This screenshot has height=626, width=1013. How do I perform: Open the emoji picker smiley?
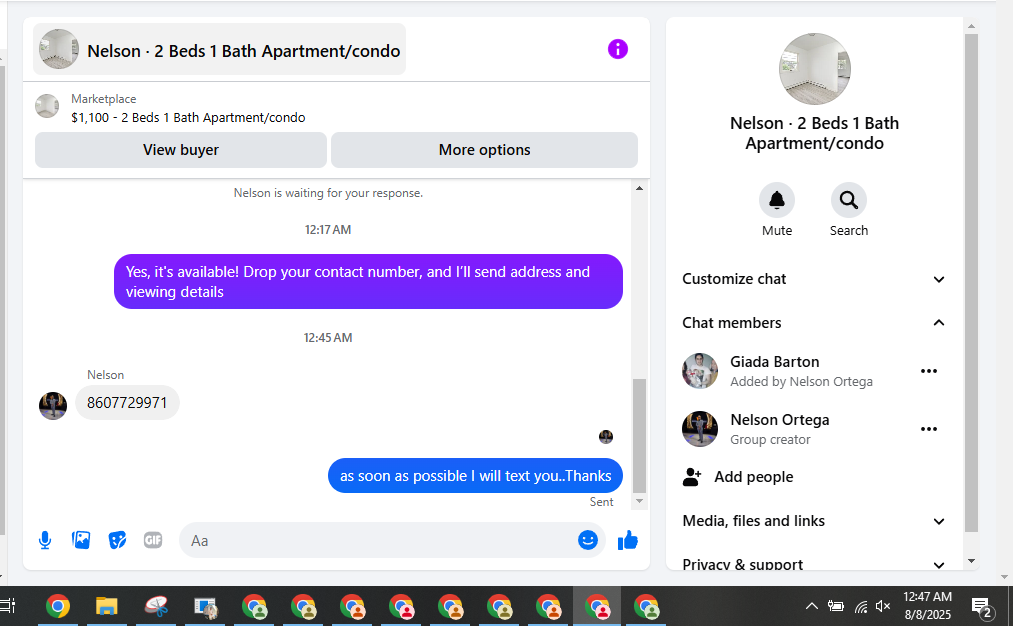click(587, 540)
